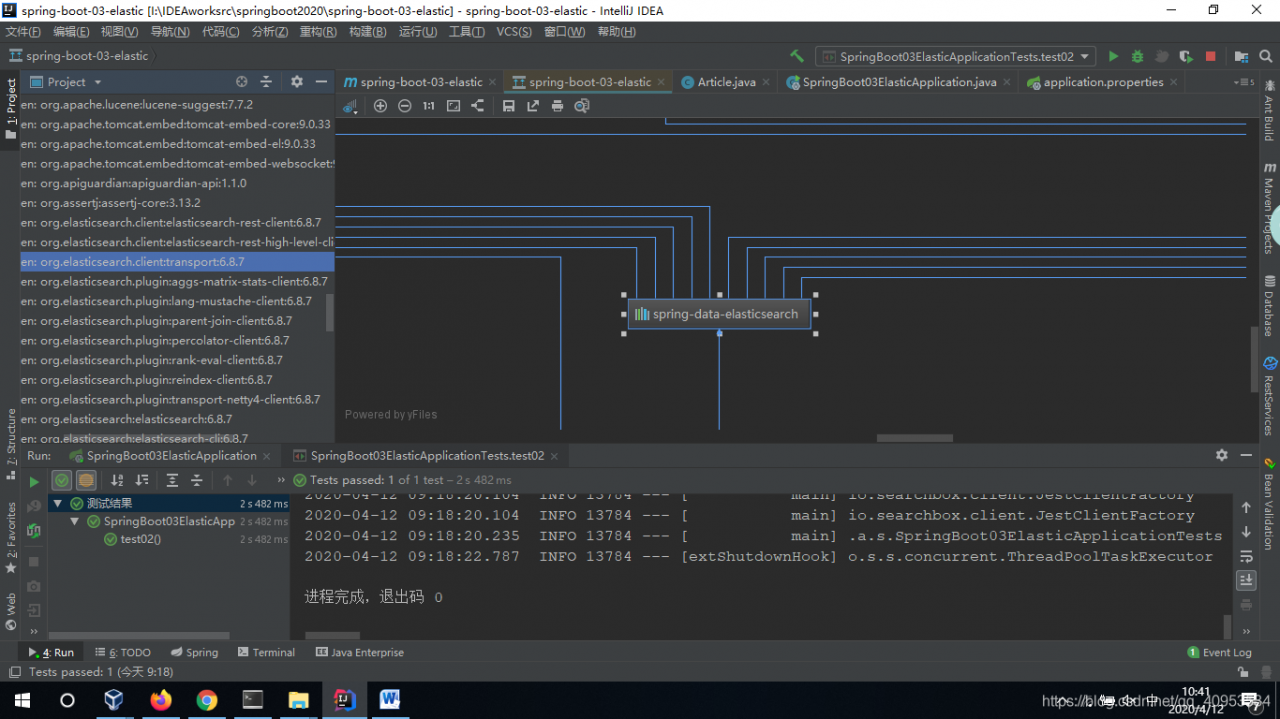The height and width of the screenshot is (719, 1280).
Task: Expand more Run side-toolbar actions
Action: click(34, 631)
